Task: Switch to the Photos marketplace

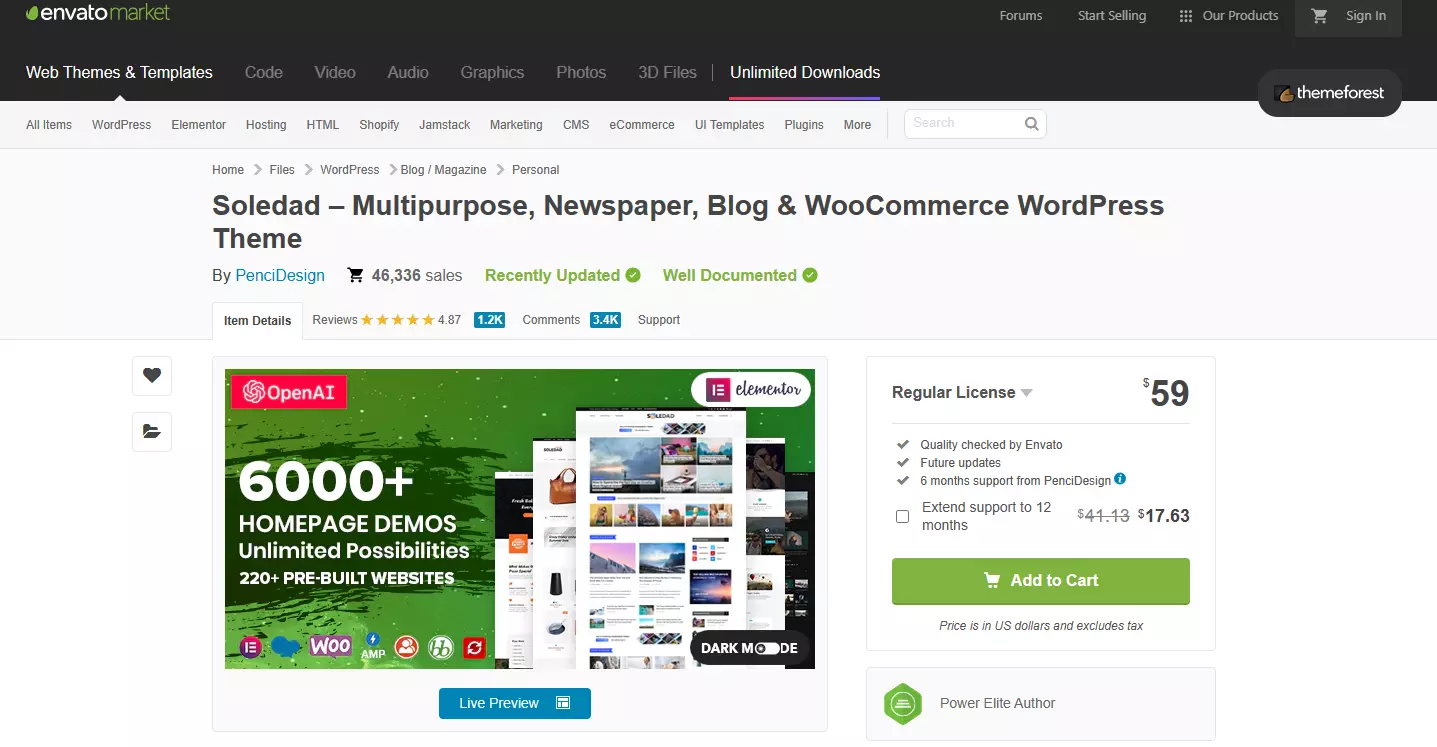Action: coord(581,72)
